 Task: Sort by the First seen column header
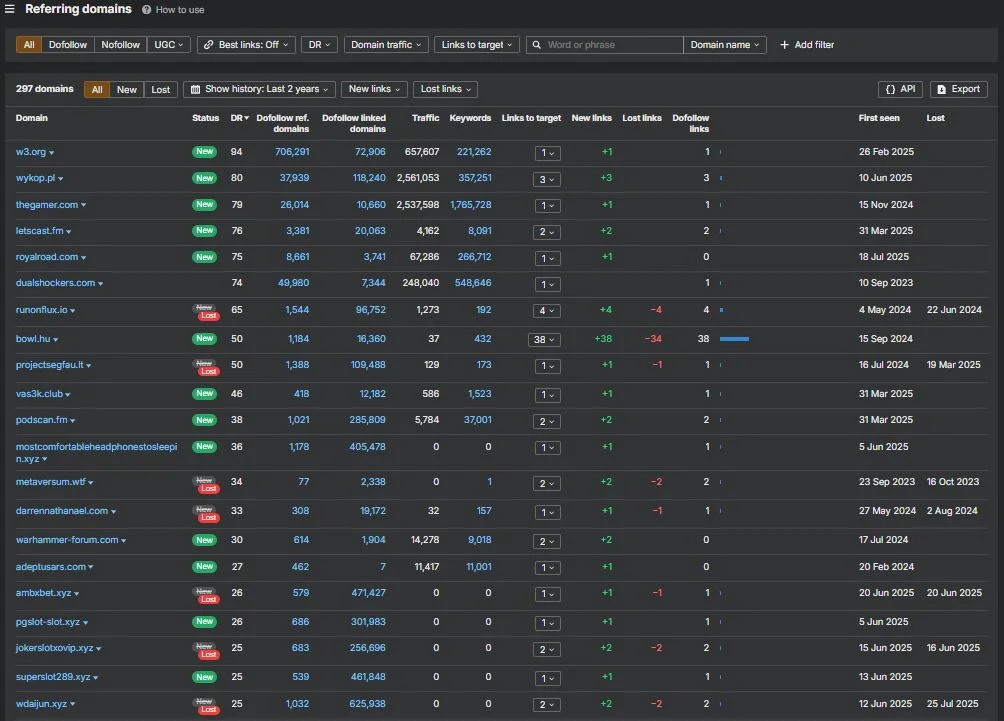(x=878, y=118)
